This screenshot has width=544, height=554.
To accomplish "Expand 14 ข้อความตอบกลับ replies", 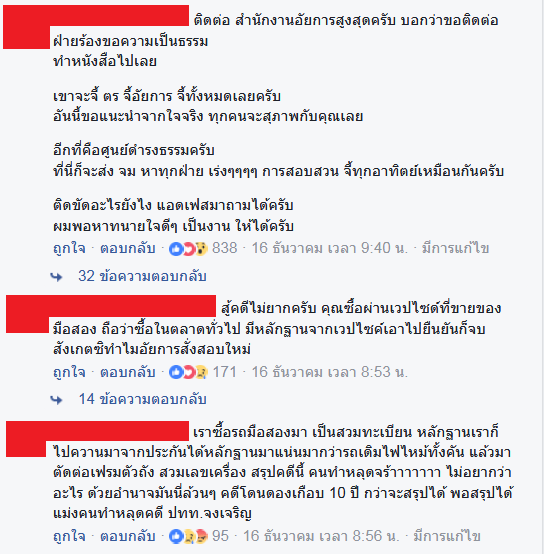I will (x=142, y=399).
